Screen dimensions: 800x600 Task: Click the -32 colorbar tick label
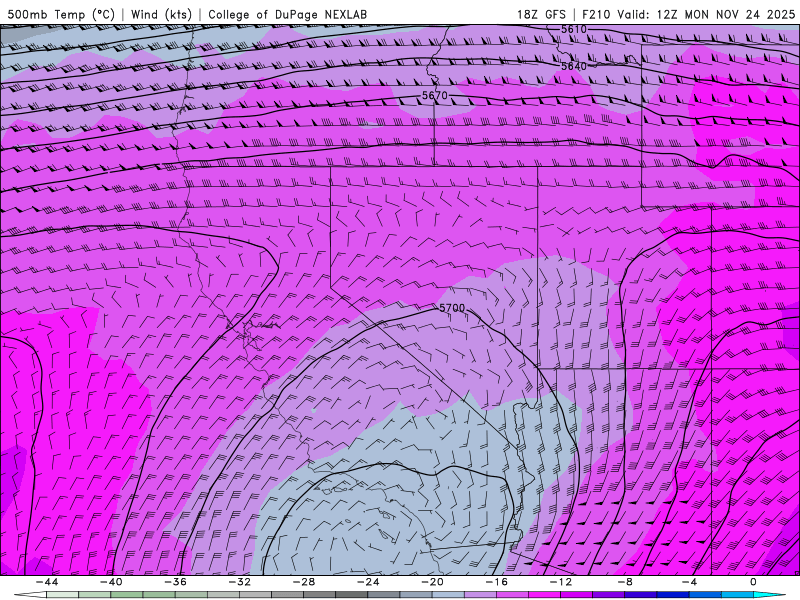coord(239,582)
